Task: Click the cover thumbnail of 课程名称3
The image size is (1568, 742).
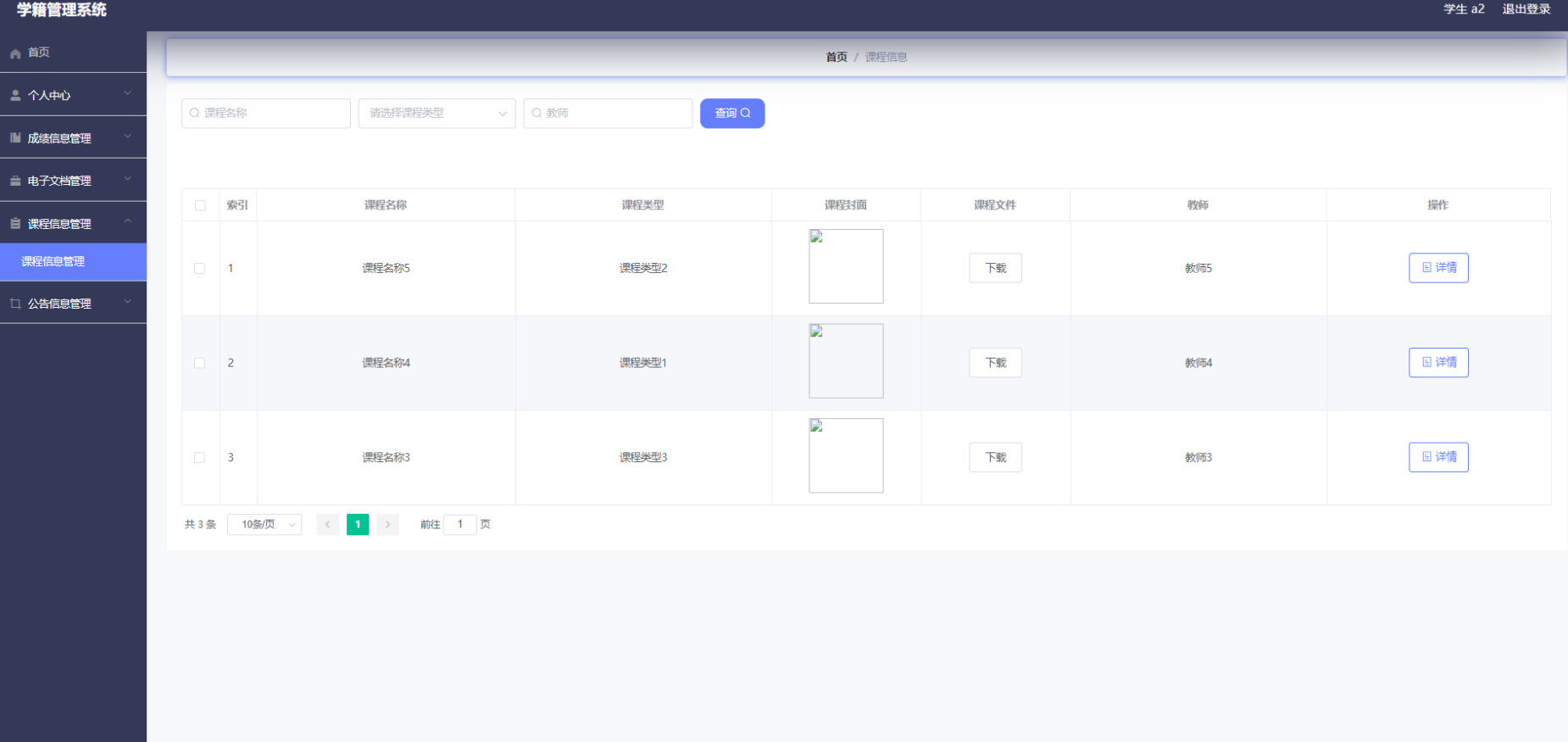Action: tap(846, 455)
